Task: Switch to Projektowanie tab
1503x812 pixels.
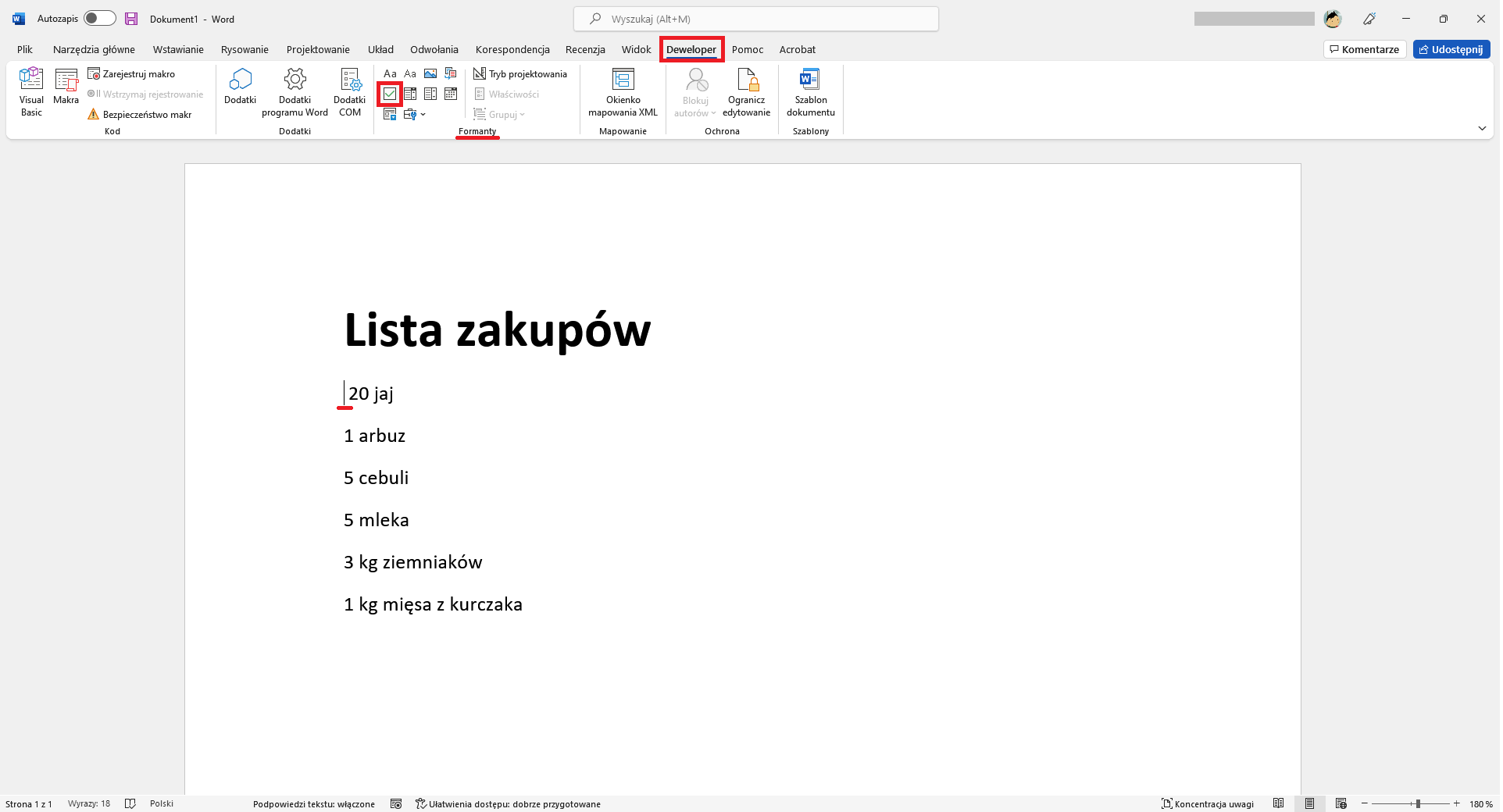Action: pos(318,49)
